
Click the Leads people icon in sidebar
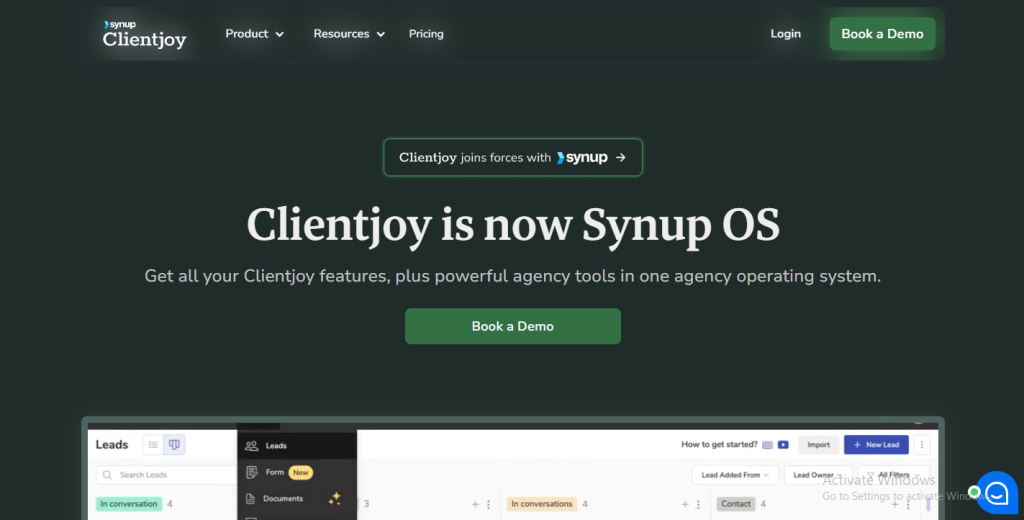tap(252, 446)
